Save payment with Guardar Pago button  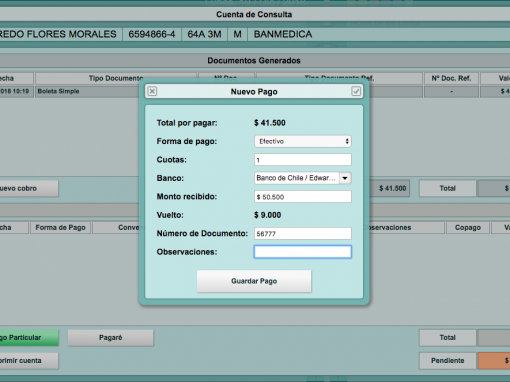pyautogui.click(x=254, y=281)
